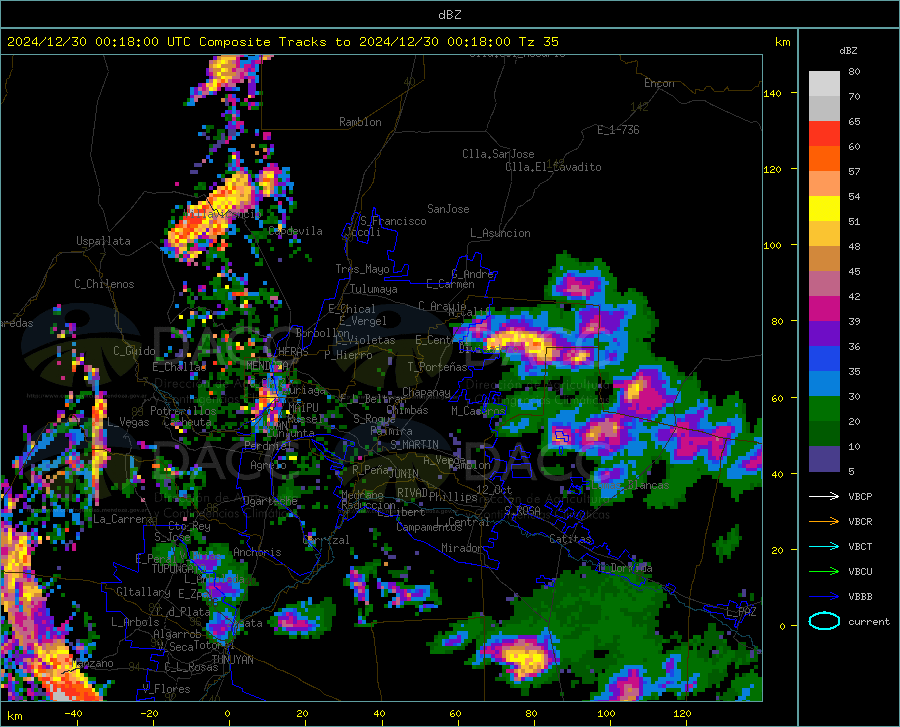Click the composite tracks timestamp header
Viewport: 900px width, 727px height.
pos(282,42)
